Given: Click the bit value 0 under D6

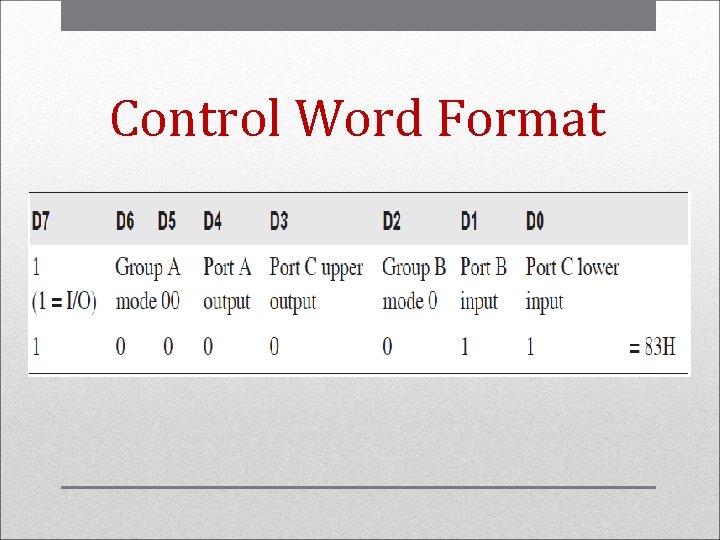Looking at the screenshot, I should coord(120,347).
